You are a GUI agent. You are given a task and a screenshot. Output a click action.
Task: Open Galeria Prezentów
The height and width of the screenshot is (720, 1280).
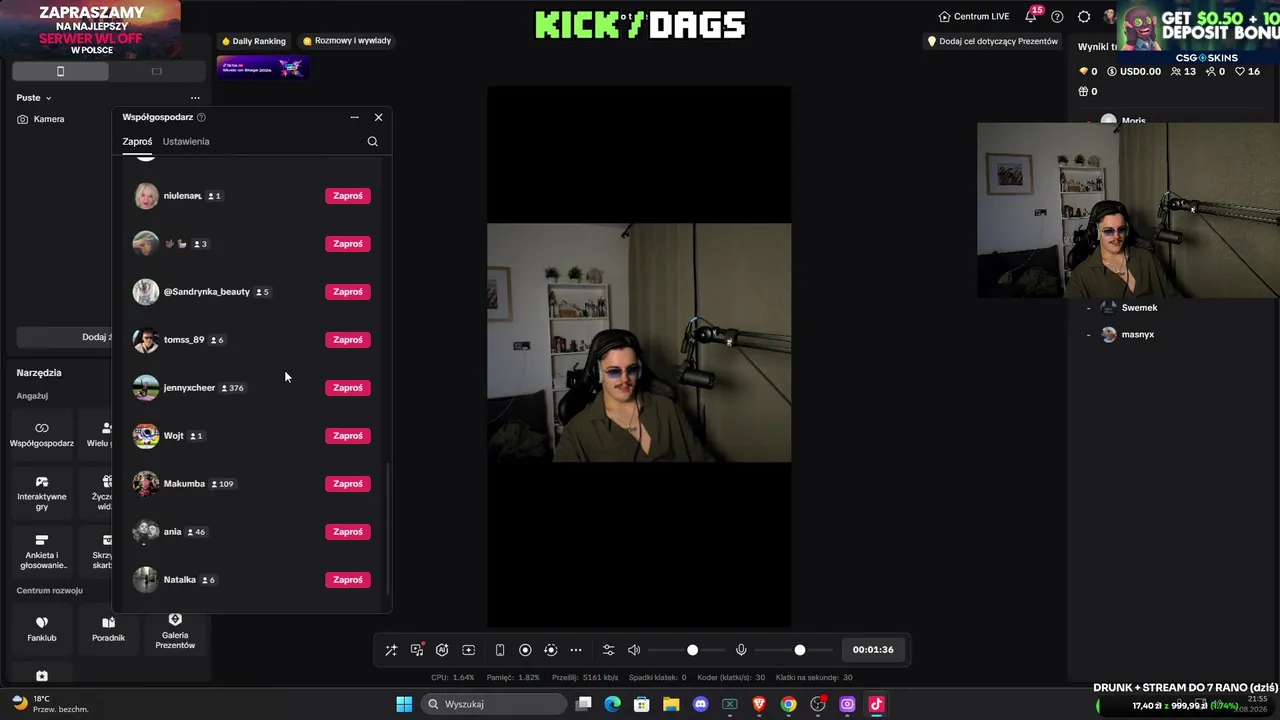point(175,632)
